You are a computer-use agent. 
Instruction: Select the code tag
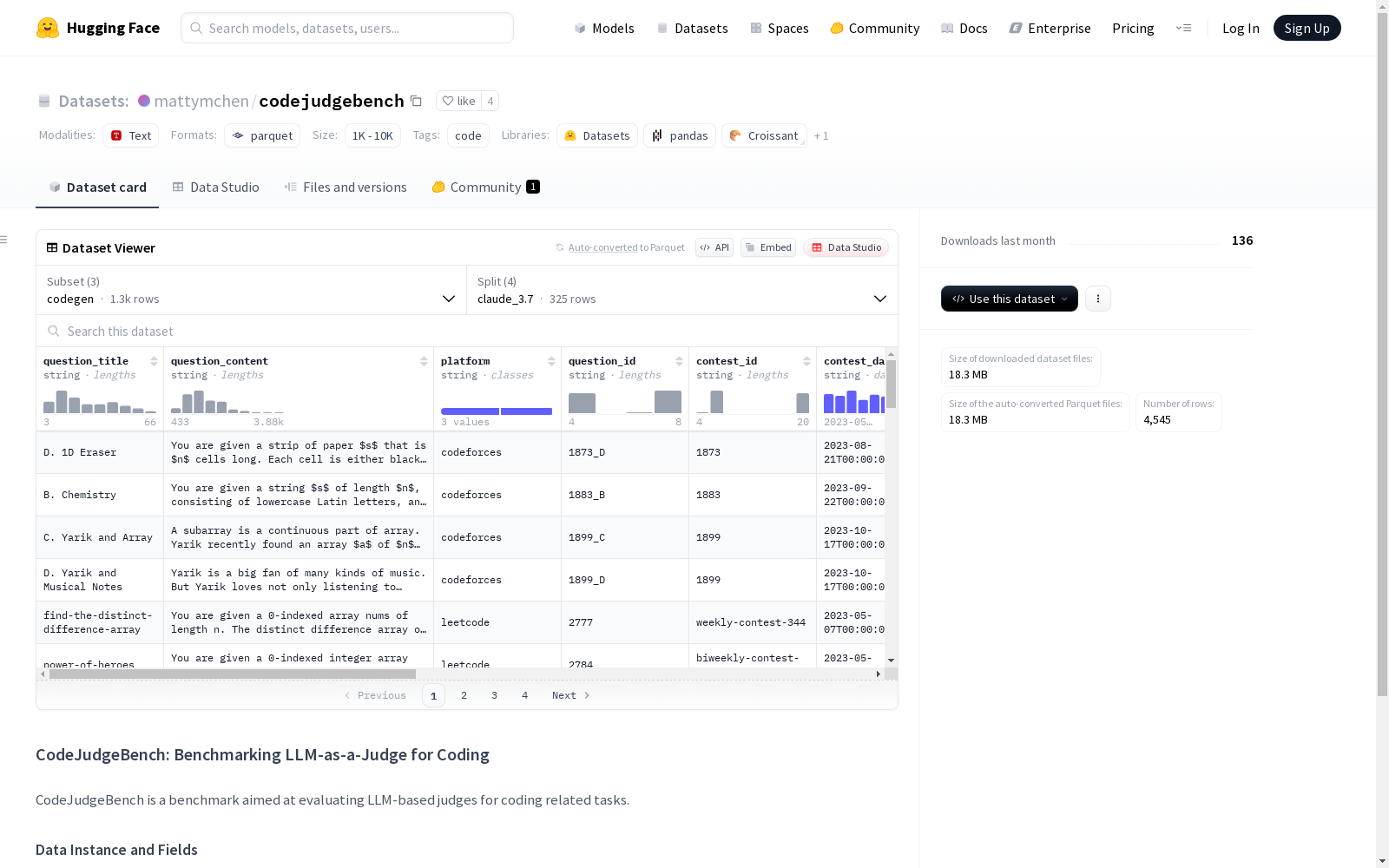click(468, 135)
